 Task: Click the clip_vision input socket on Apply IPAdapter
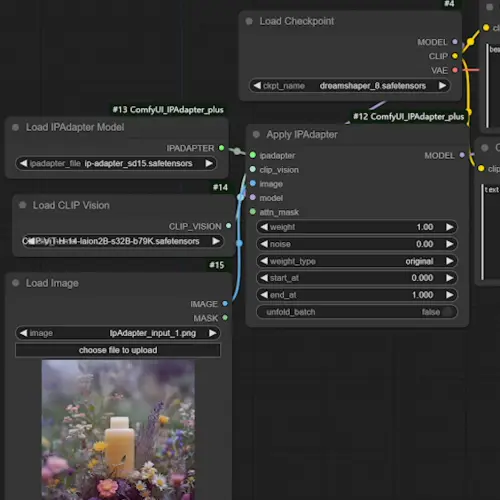pyautogui.click(x=253, y=169)
